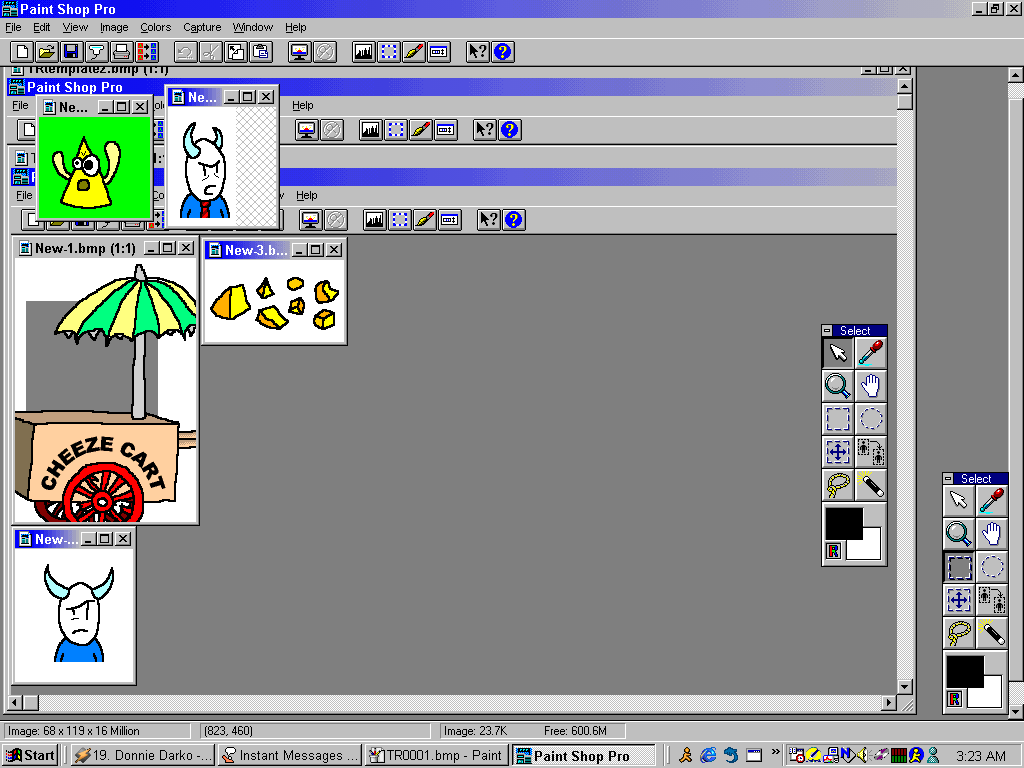Viewport: 1024px width, 768px height.
Task: Open the rightmost Select palette's control menu
Action: [x=949, y=479]
